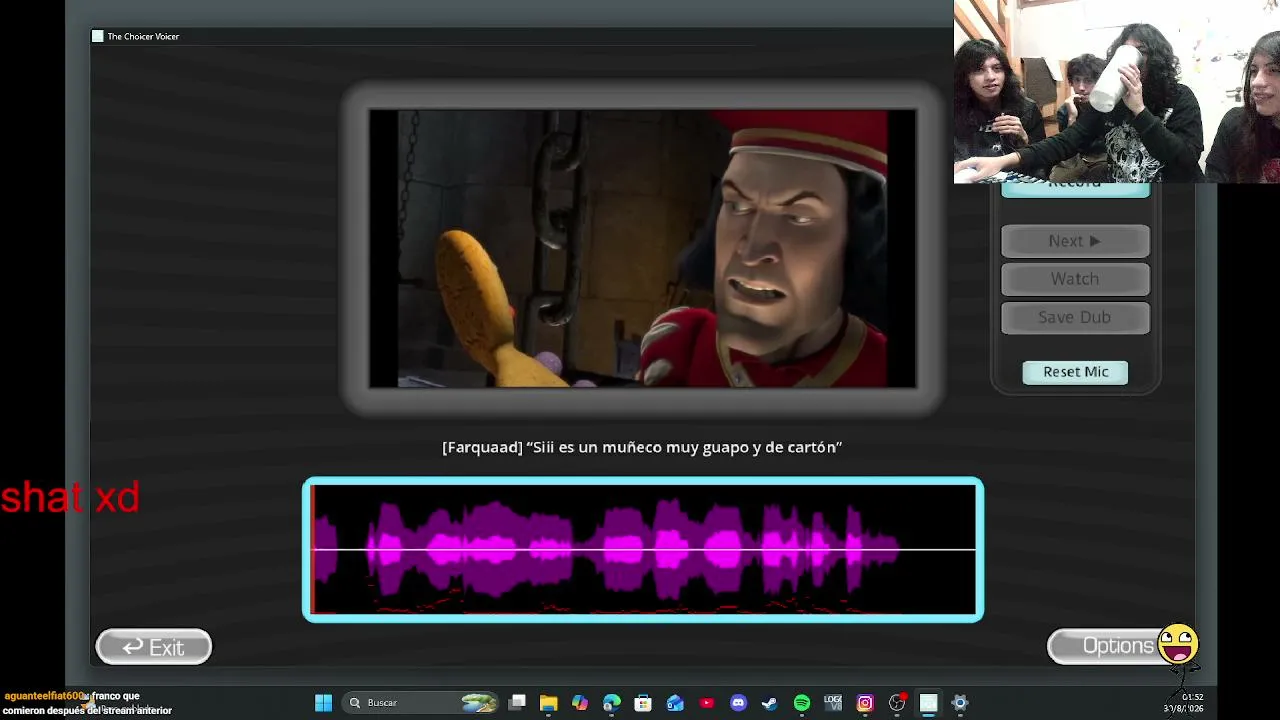Click the Farquaad subtitle line text
This screenshot has height=720, width=1280.
642,447
